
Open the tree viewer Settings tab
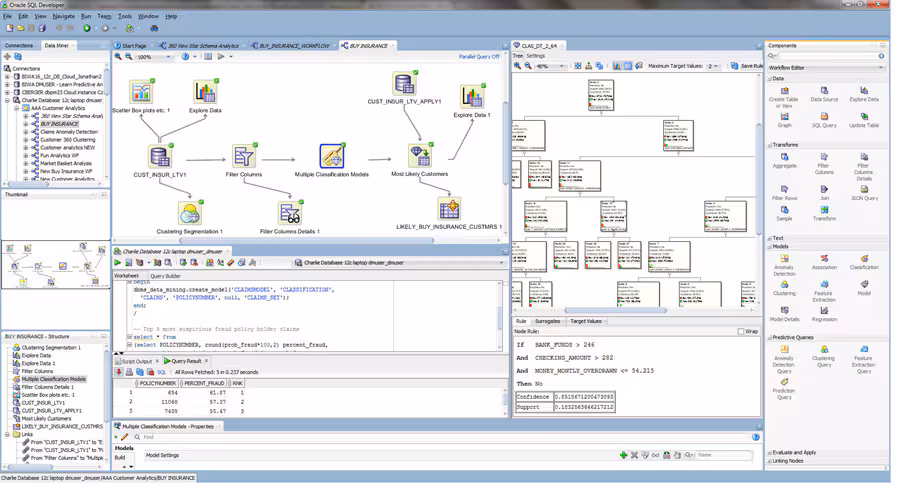coord(535,56)
